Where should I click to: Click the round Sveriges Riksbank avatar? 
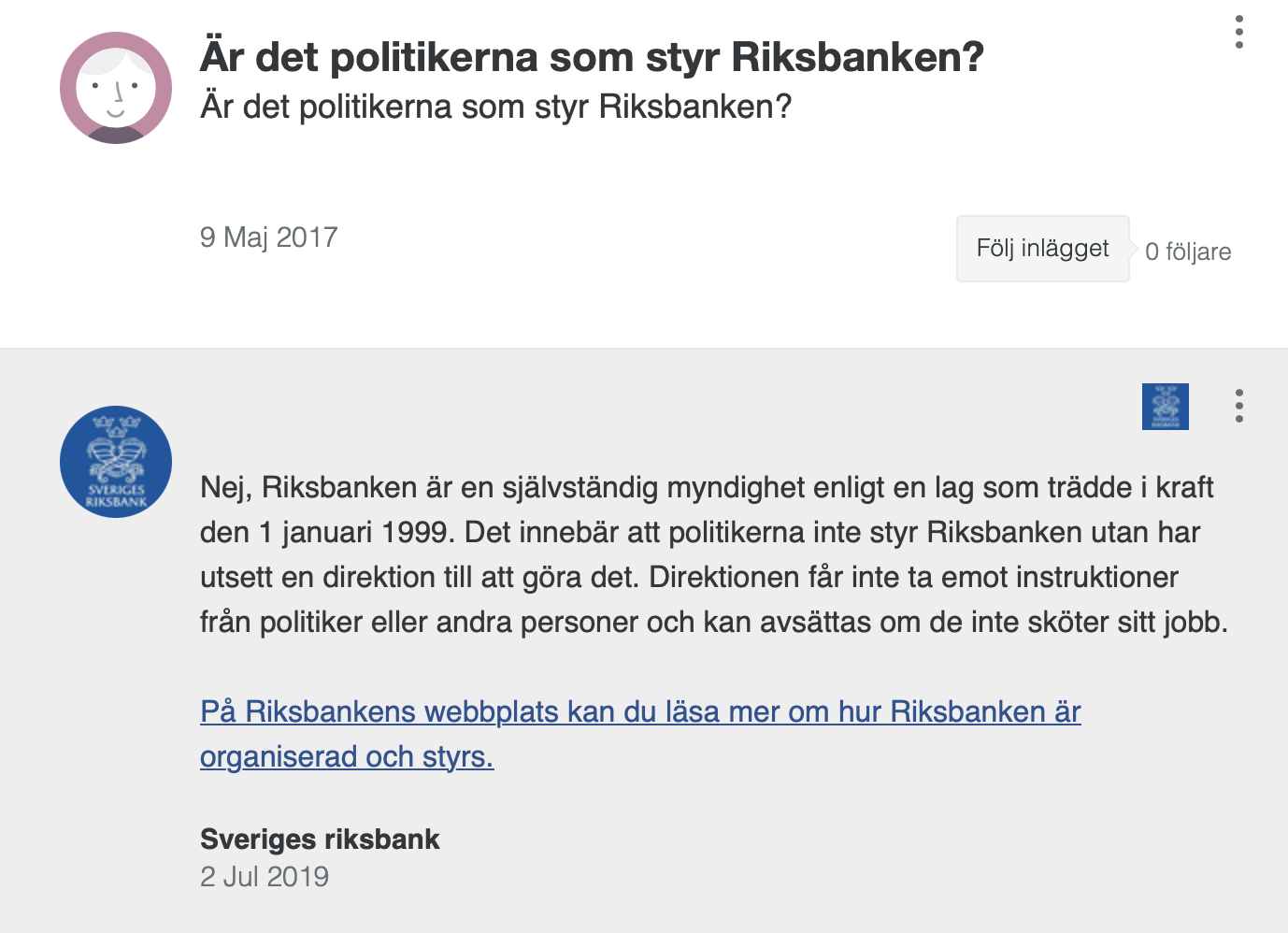(x=116, y=462)
